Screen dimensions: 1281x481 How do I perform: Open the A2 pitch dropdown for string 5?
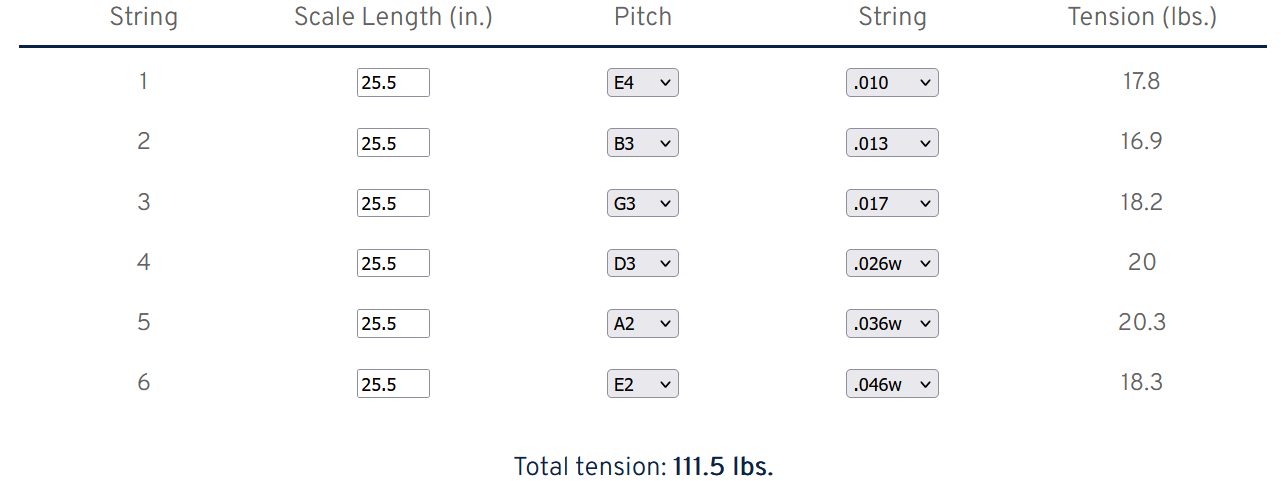(x=643, y=323)
